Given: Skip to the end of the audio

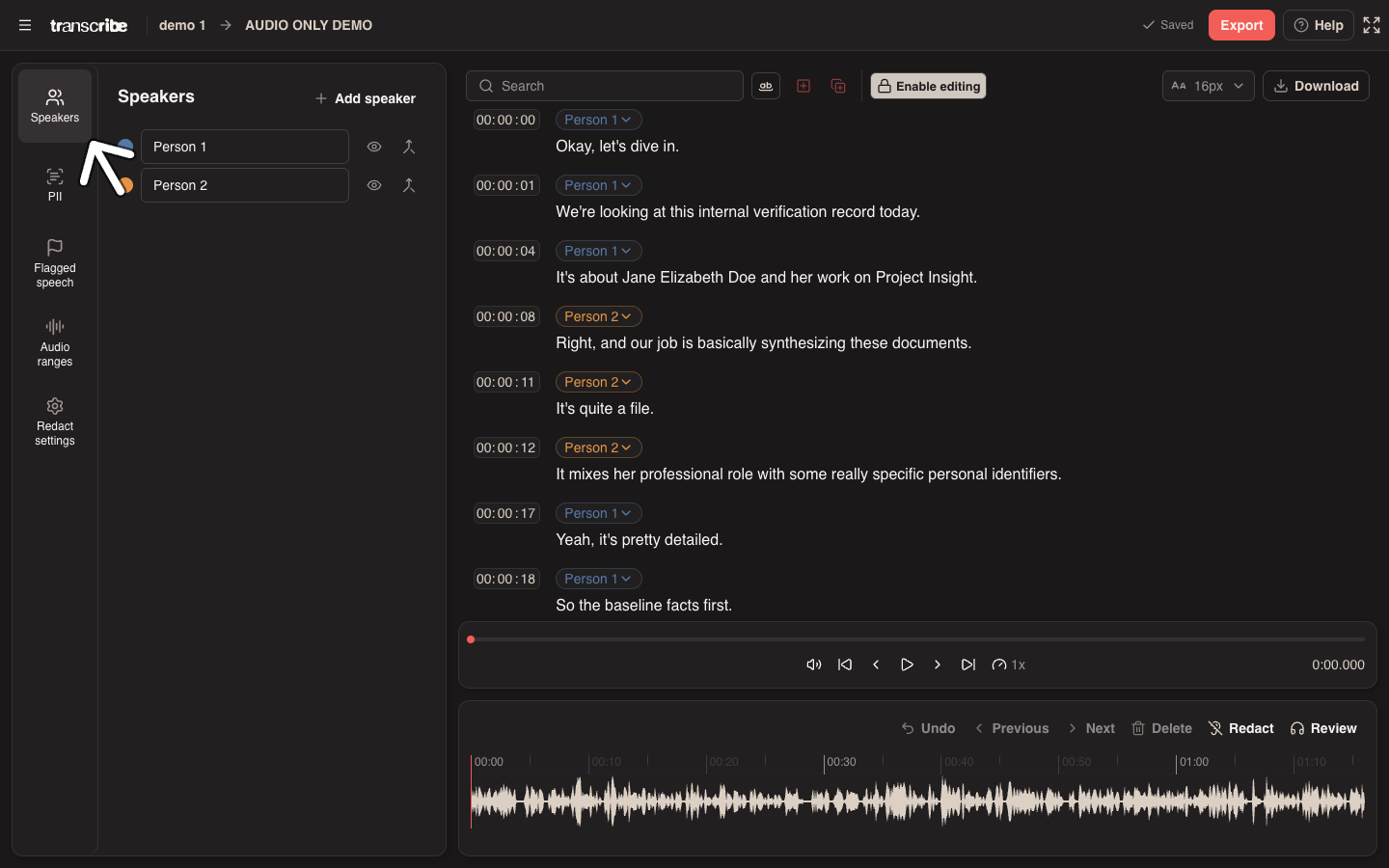Looking at the screenshot, I should 968,665.
